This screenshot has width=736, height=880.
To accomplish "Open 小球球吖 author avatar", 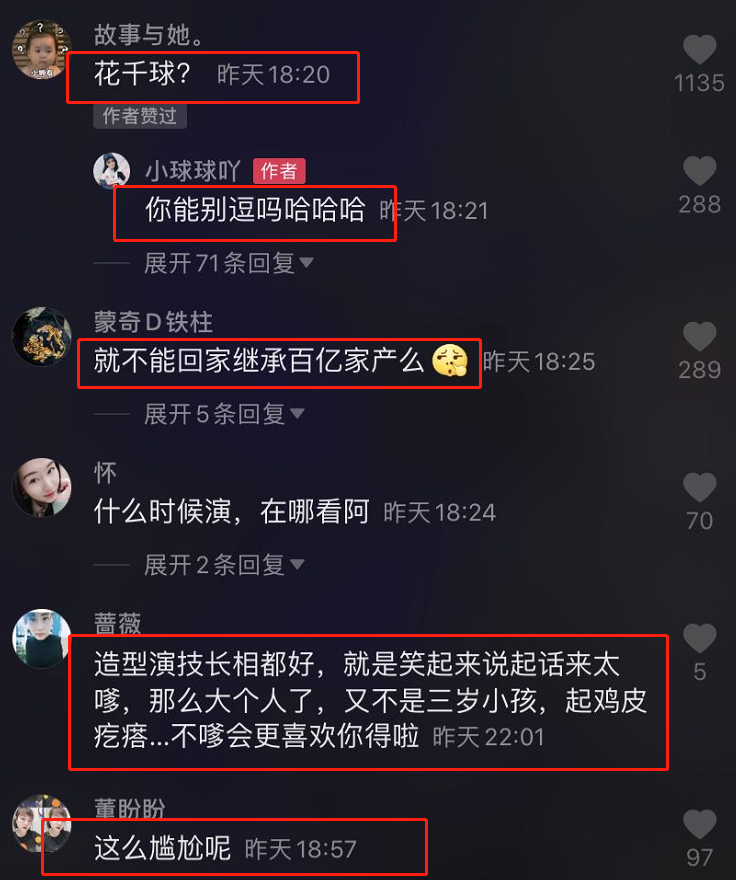I will pos(112,170).
